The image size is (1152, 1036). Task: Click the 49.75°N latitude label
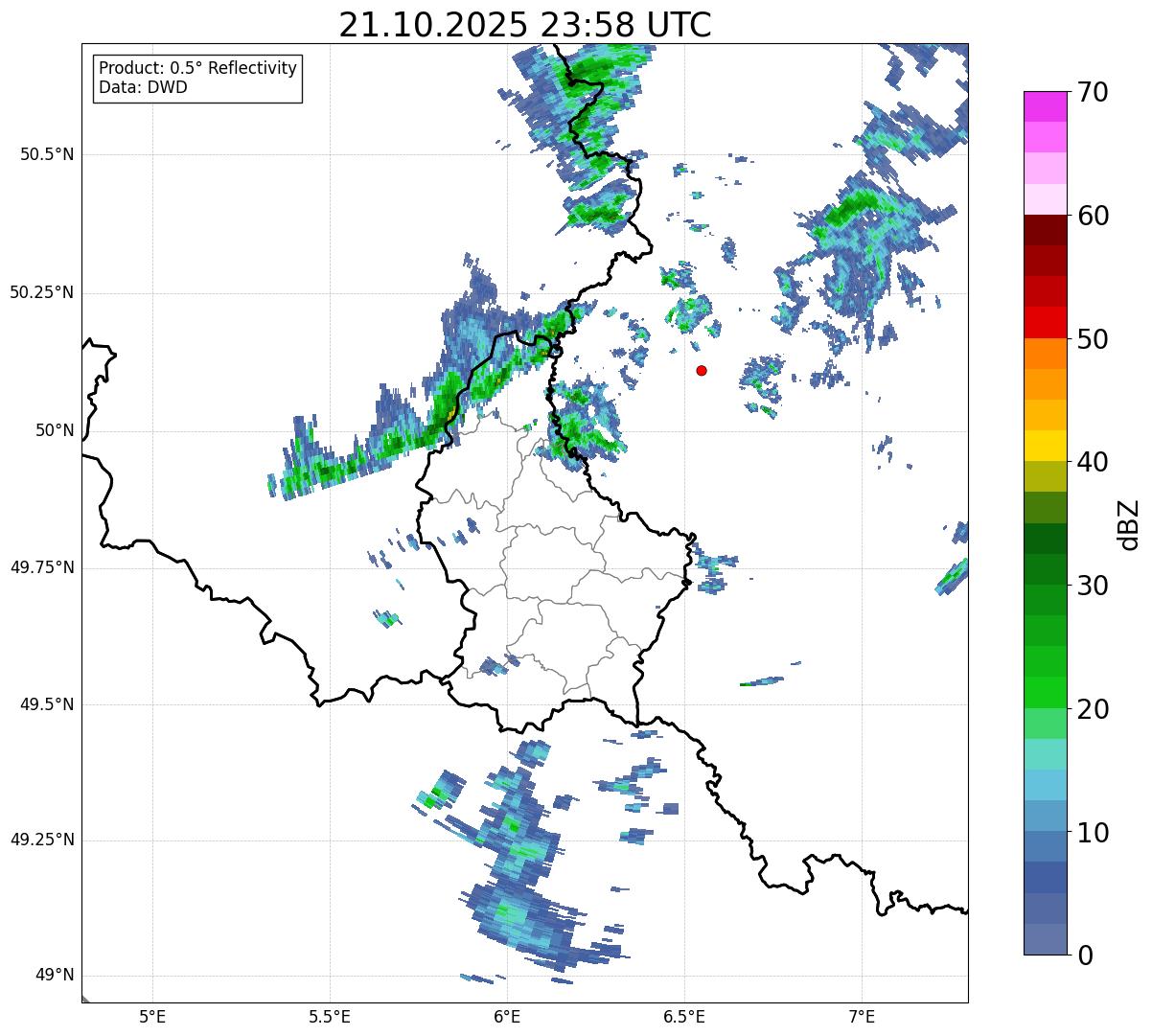[42, 567]
